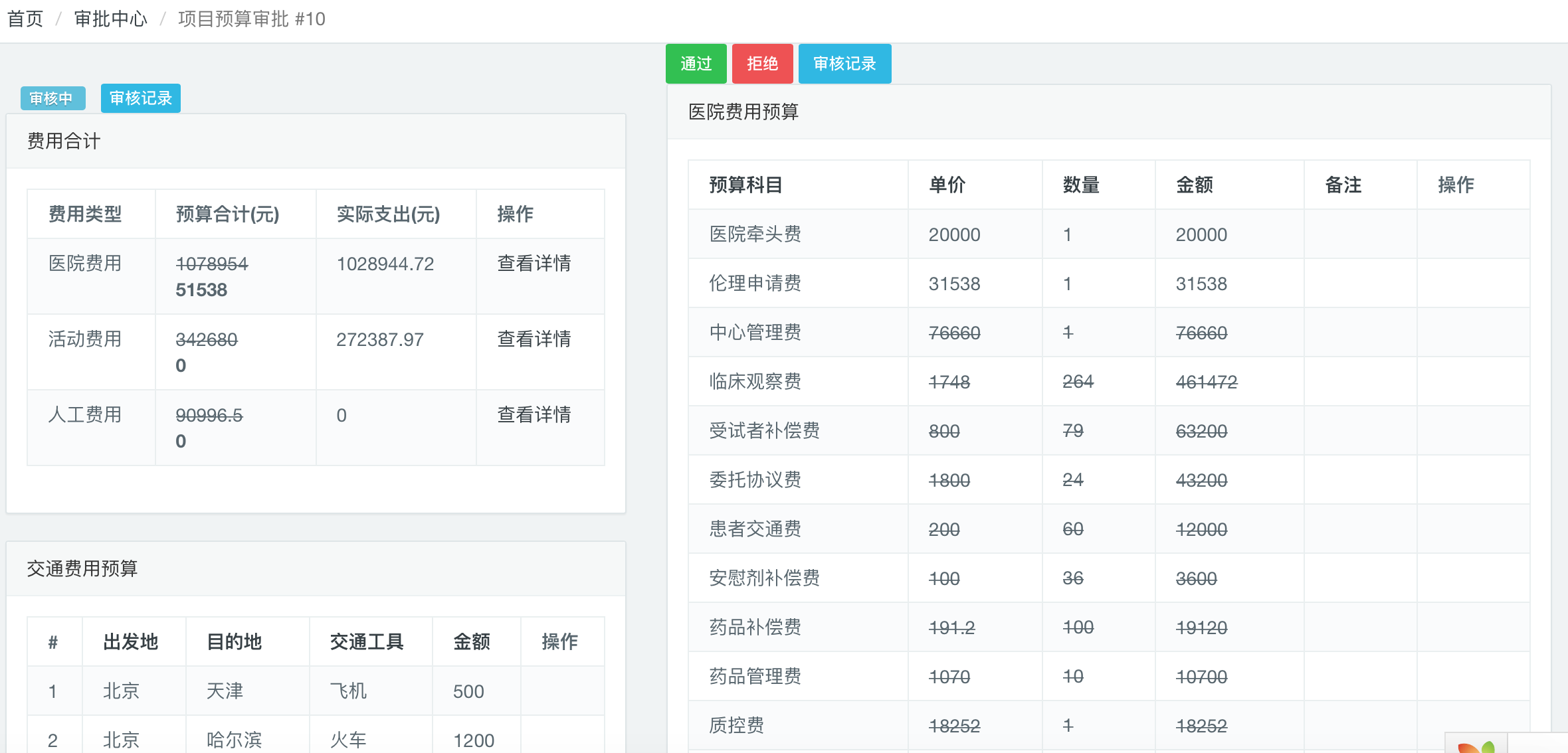Click the 费用合计 panel heading

click(64, 141)
